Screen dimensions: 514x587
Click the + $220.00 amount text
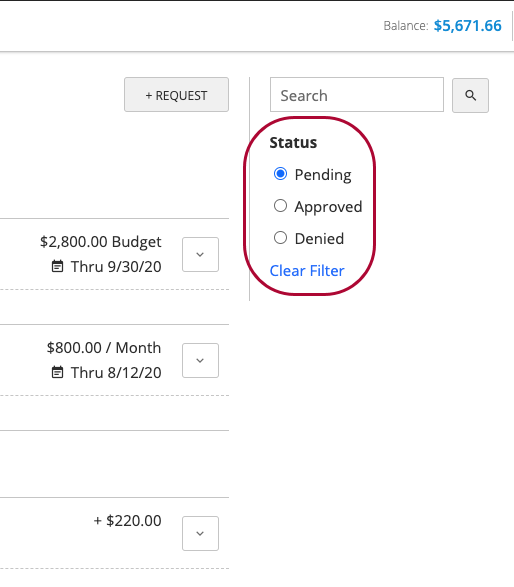coord(128,521)
